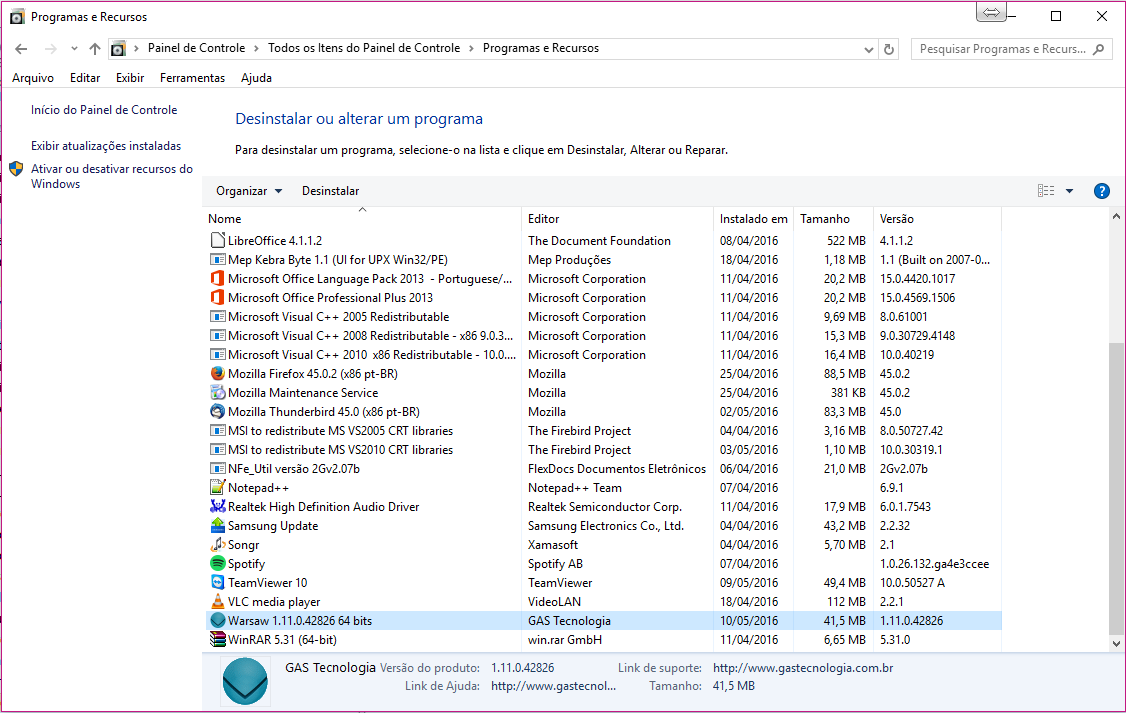
Task: Click the Pesquisar Programas e Recursos search box
Action: 1002,49
